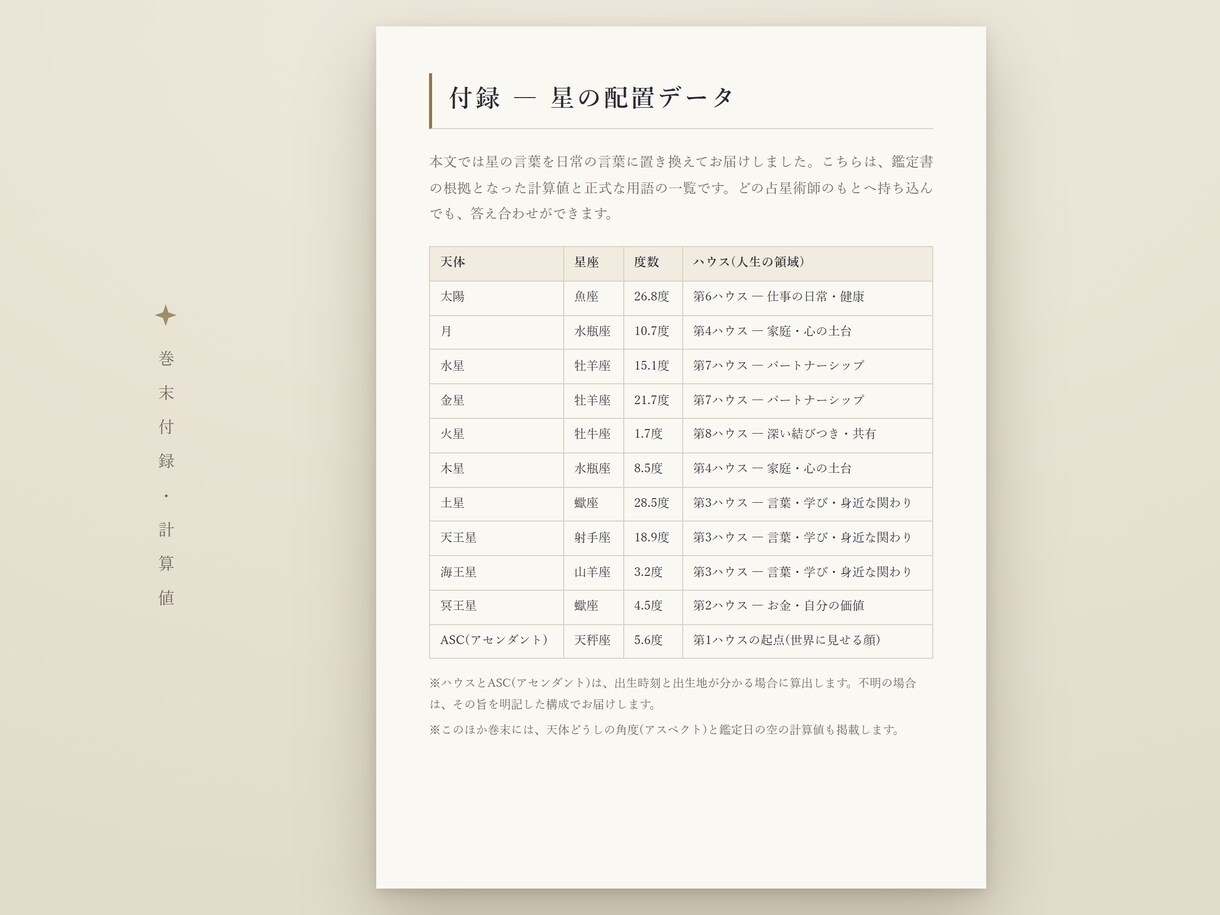The image size is (1220, 915).
Task: Click 水瓶座 in the 木星 row
Action: tap(593, 469)
